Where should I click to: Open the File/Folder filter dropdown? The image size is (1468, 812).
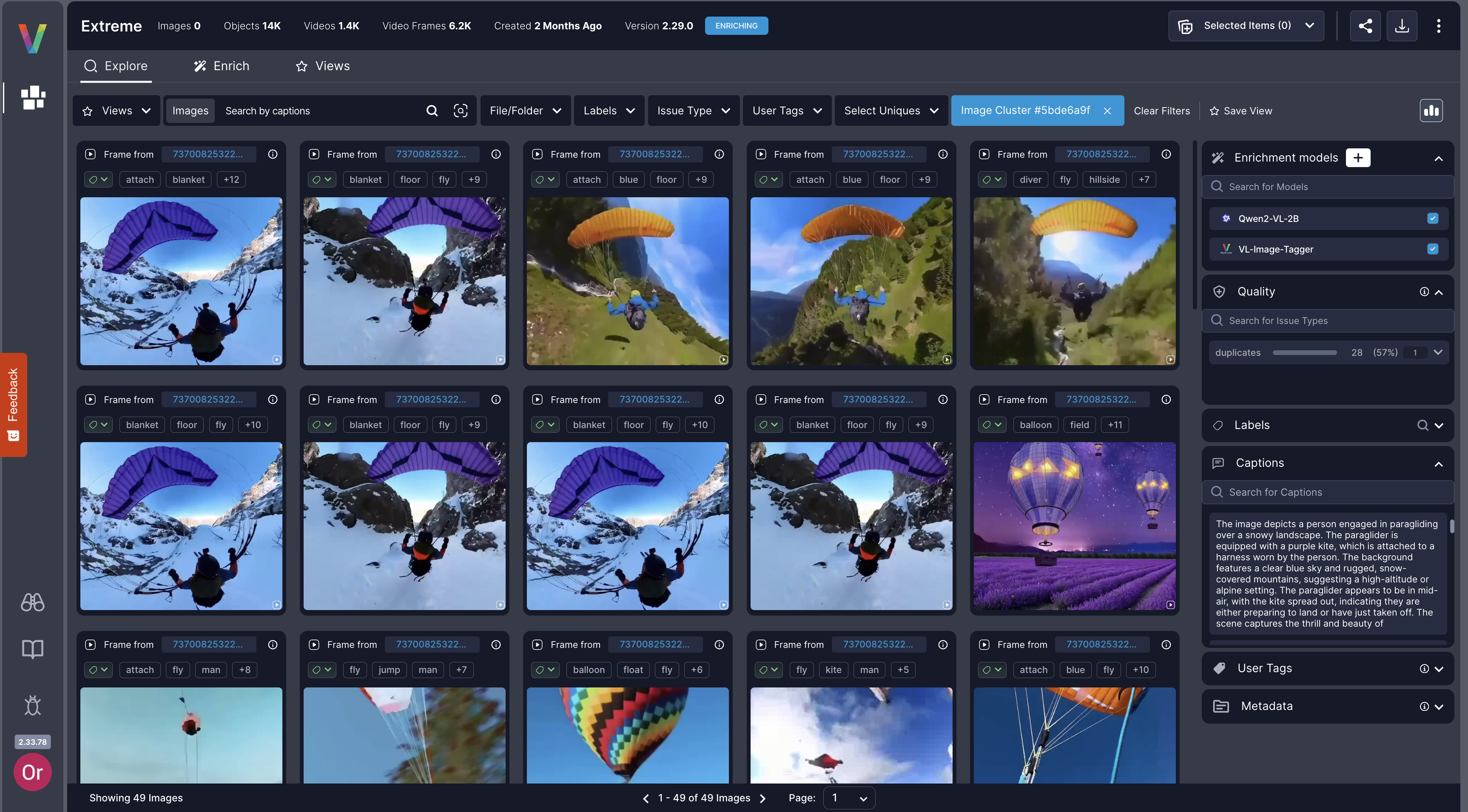point(526,111)
